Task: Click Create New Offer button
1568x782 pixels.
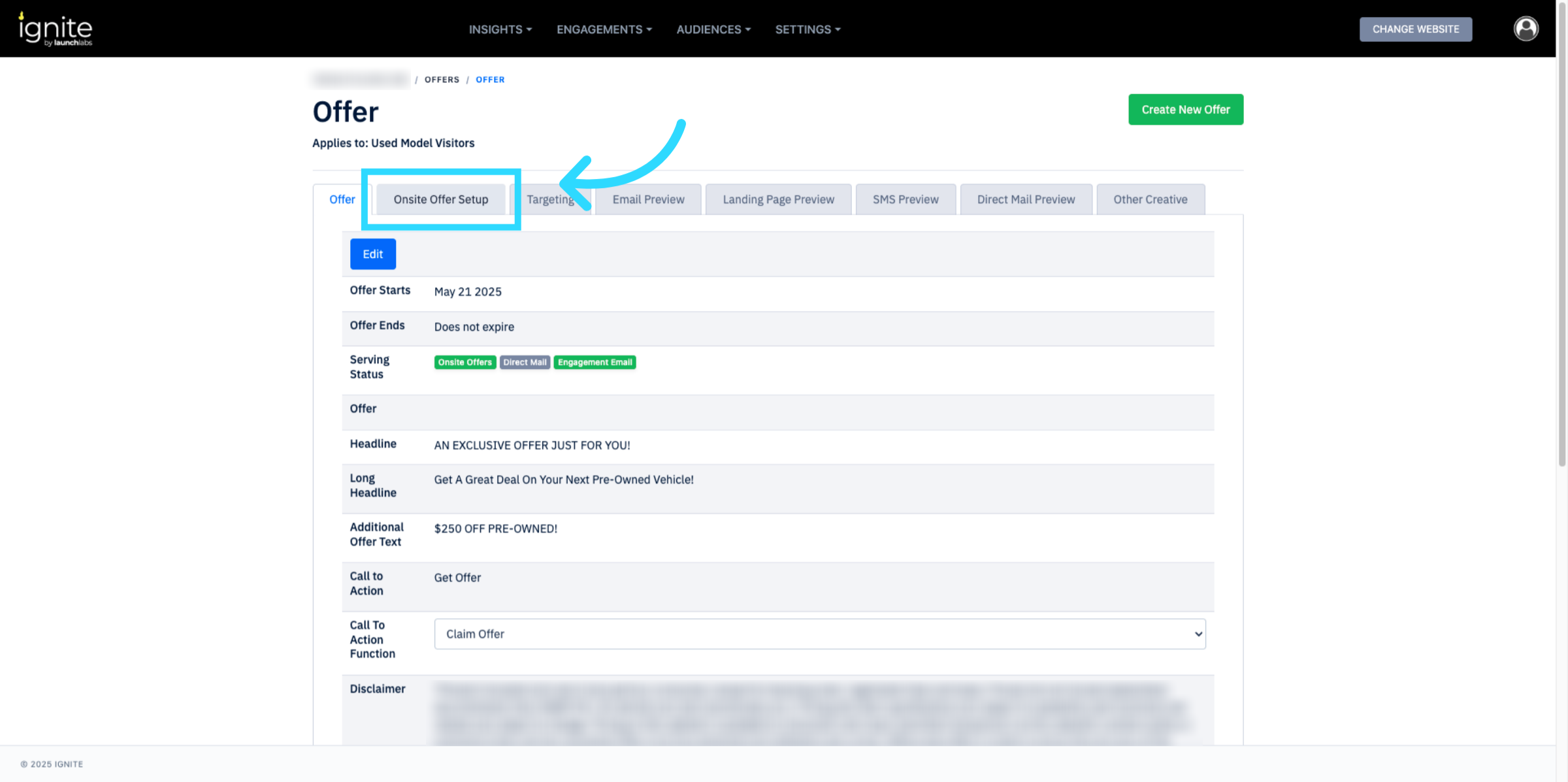Action: (x=1185, y=110)
